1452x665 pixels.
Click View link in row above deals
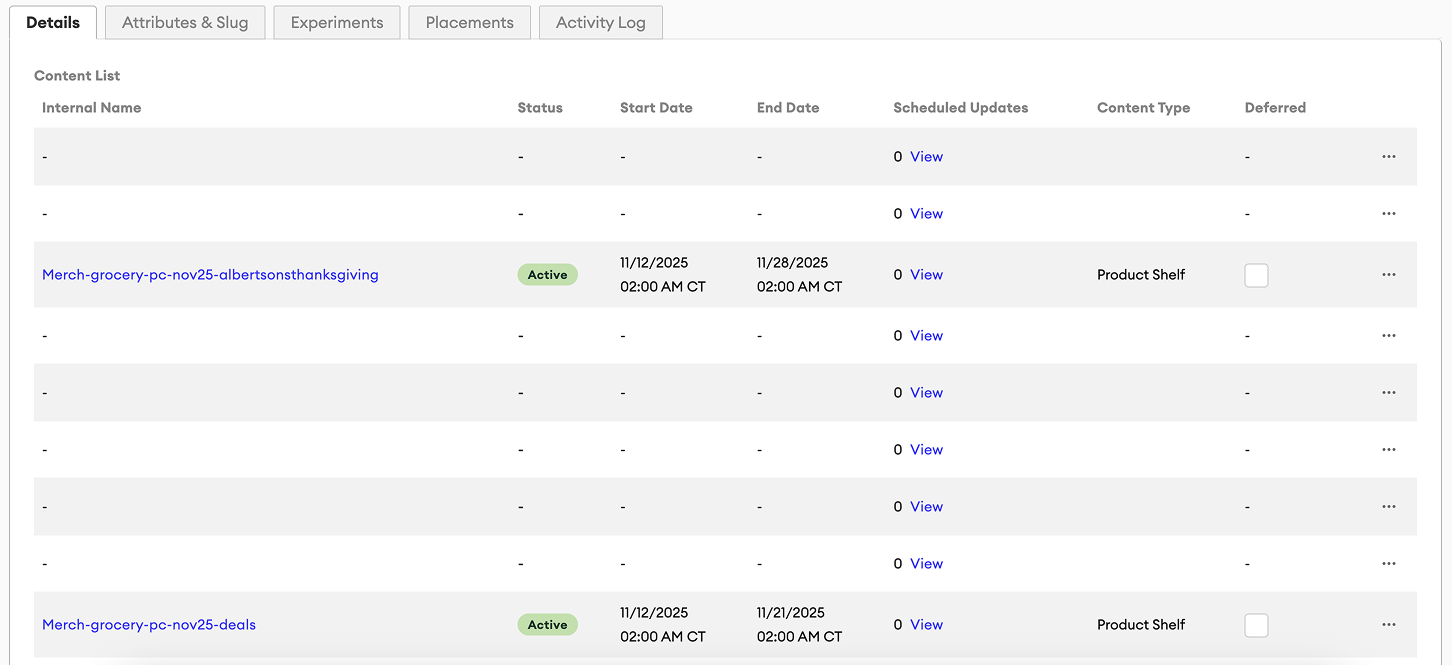[x=926, y=564]
